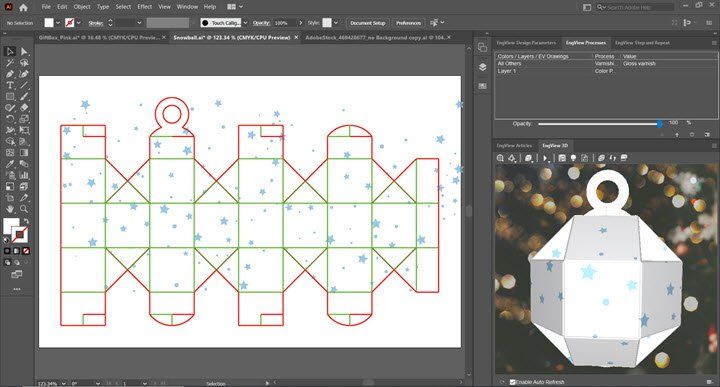
Task: Click the Document Setup button
Action: point(367,23)
